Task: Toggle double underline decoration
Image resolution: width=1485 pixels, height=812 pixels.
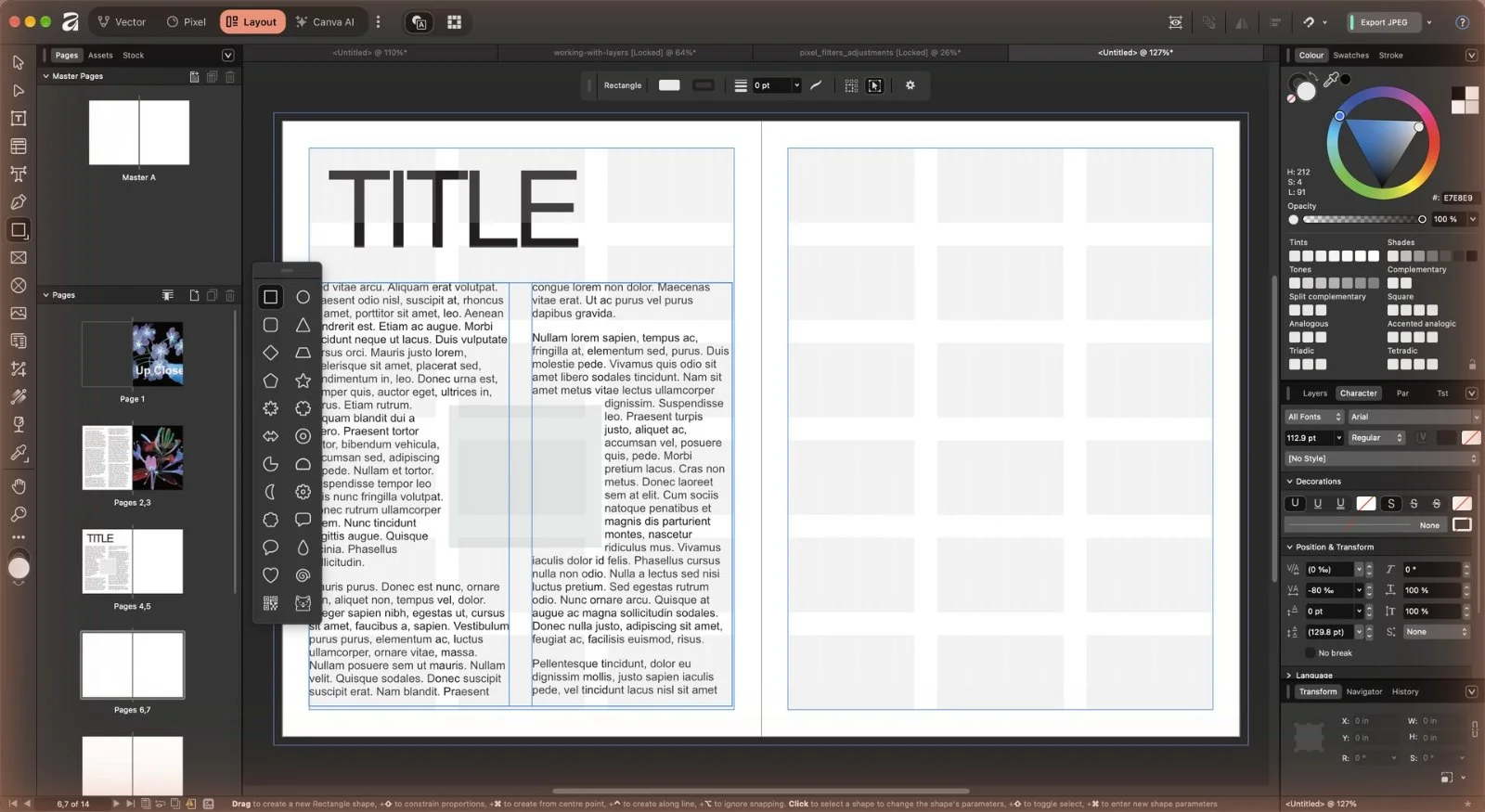Action: pos(1340,503)
